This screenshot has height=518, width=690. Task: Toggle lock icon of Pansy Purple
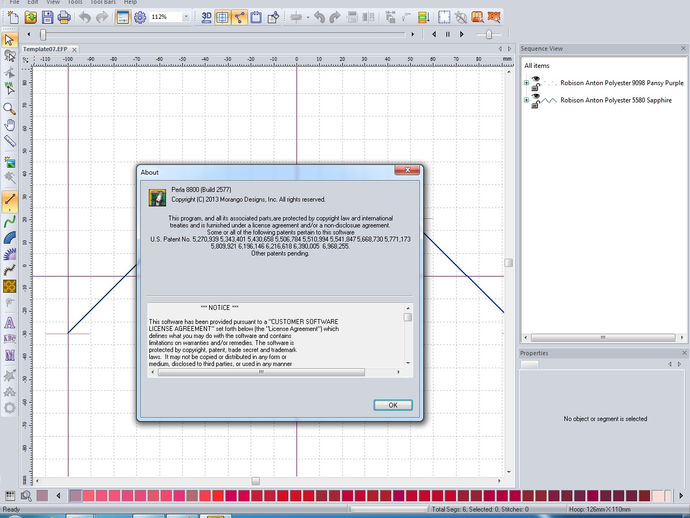click(536, 88)
